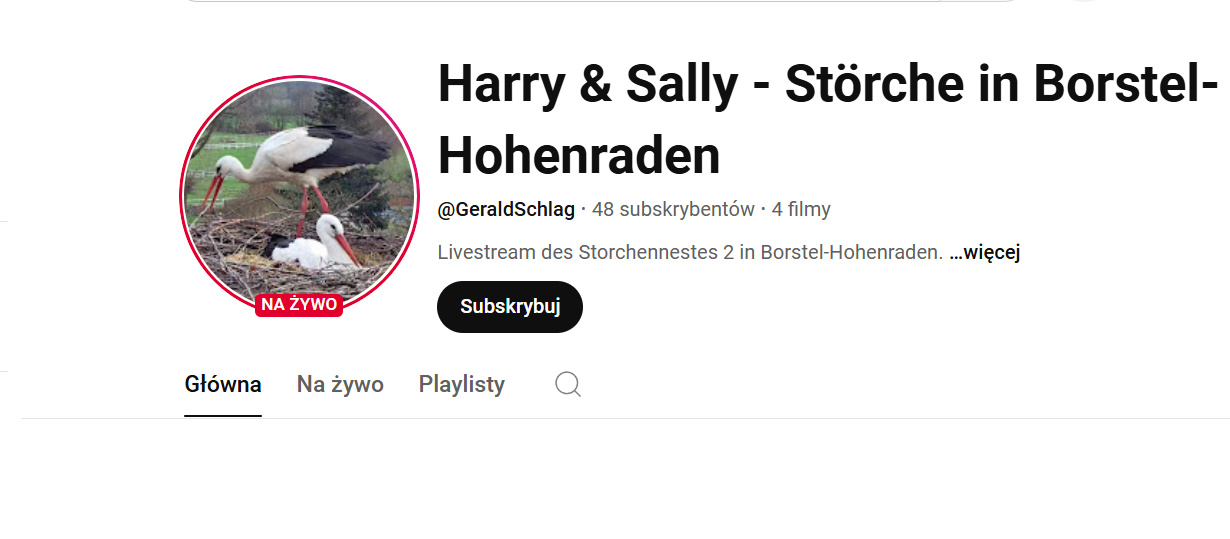
Task: Open the channel search magnifier icon
Action: pos(568,384)
